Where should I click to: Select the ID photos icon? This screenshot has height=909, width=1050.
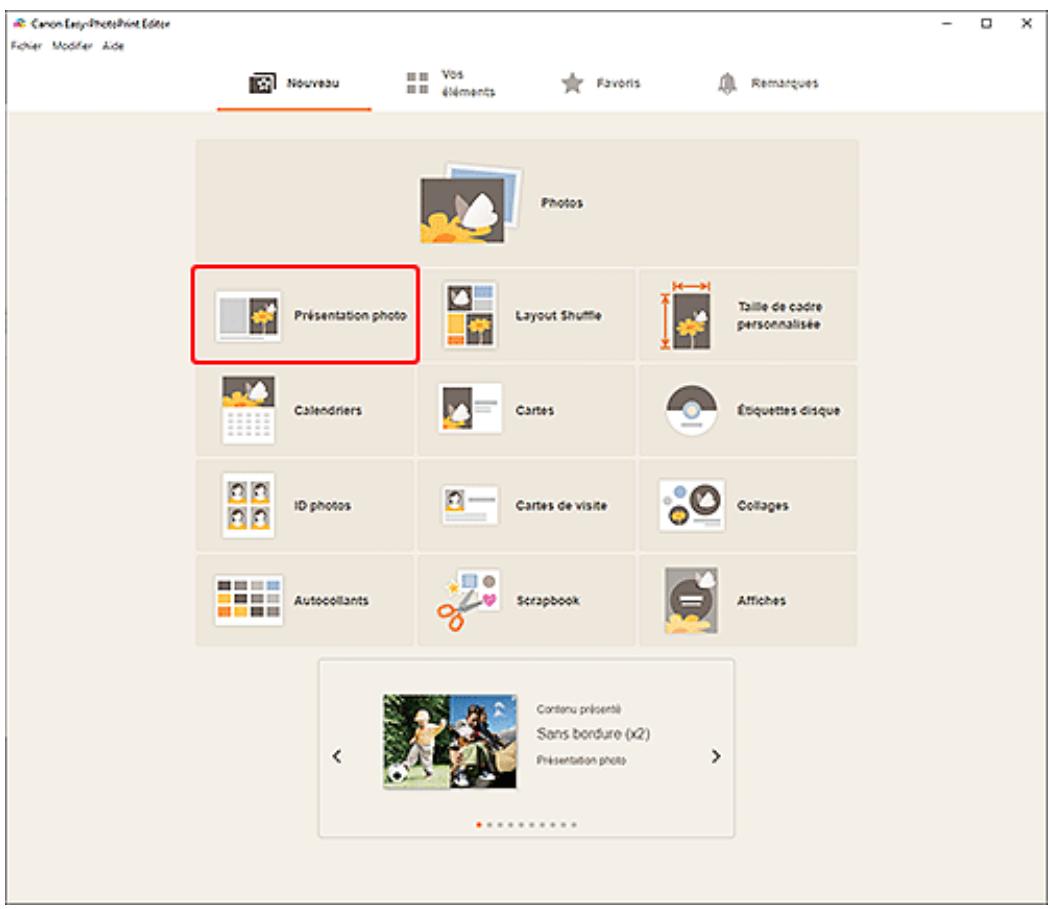248,505
